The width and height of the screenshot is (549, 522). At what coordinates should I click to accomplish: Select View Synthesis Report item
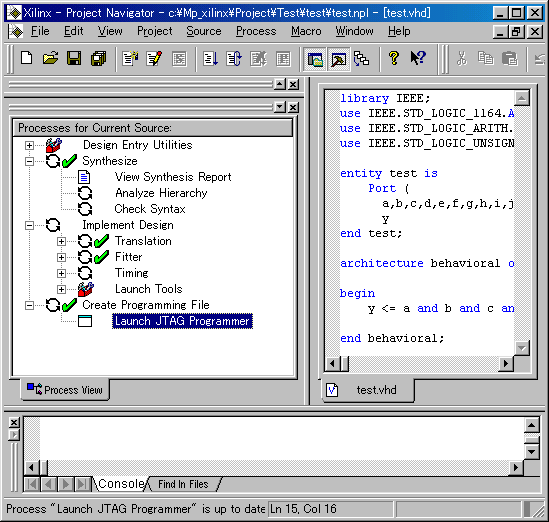173,177
